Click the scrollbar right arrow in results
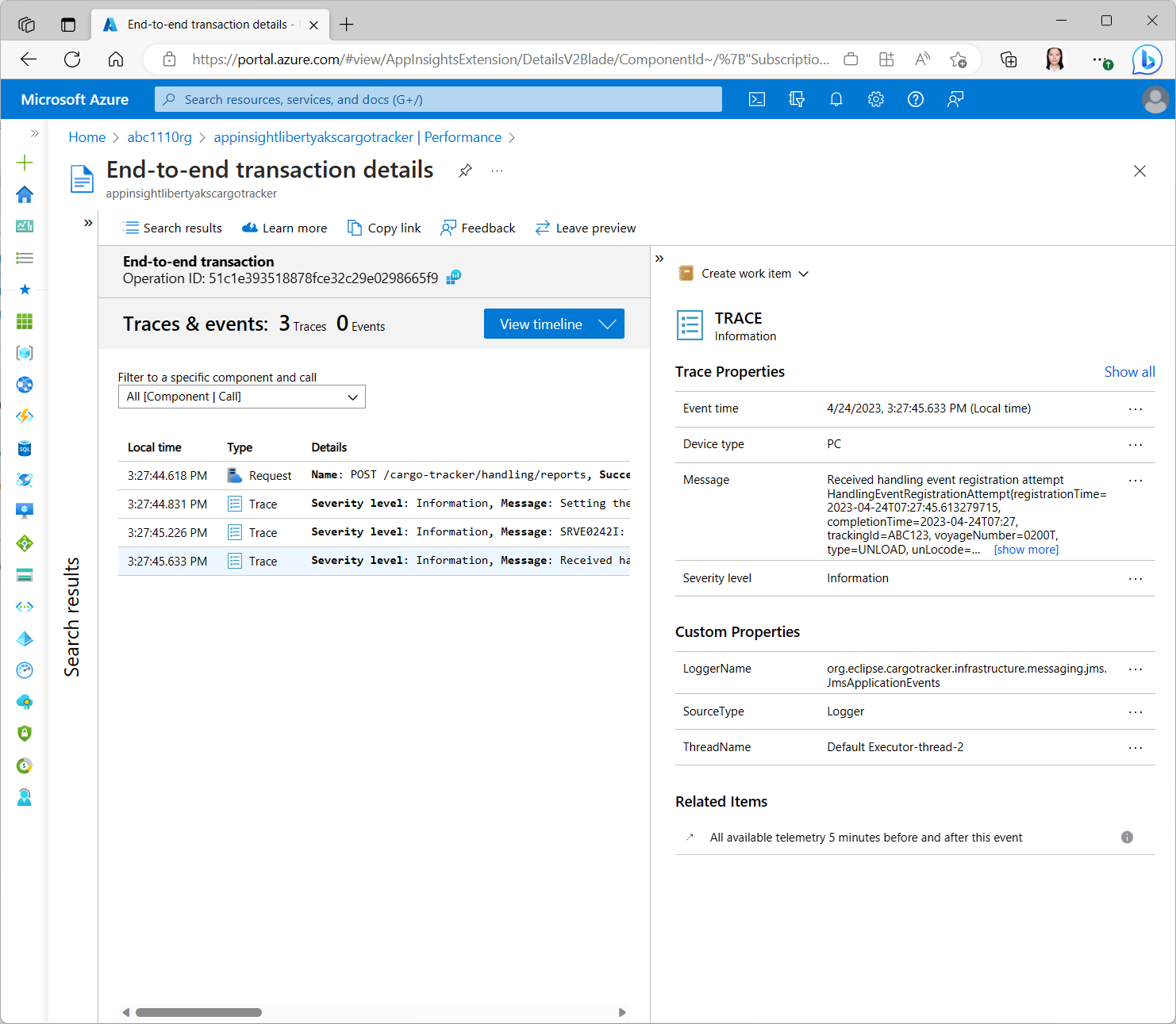1176x1024 pixels. click(x=622, y=1012)
